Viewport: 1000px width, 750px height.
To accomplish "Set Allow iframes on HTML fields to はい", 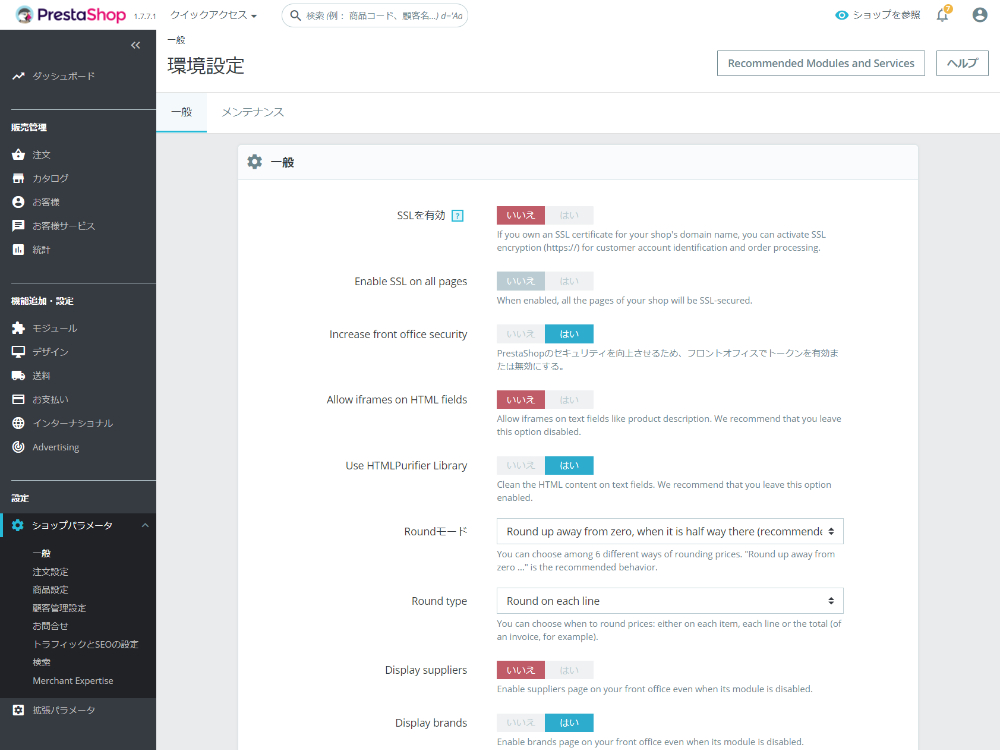I will (570, 400).
